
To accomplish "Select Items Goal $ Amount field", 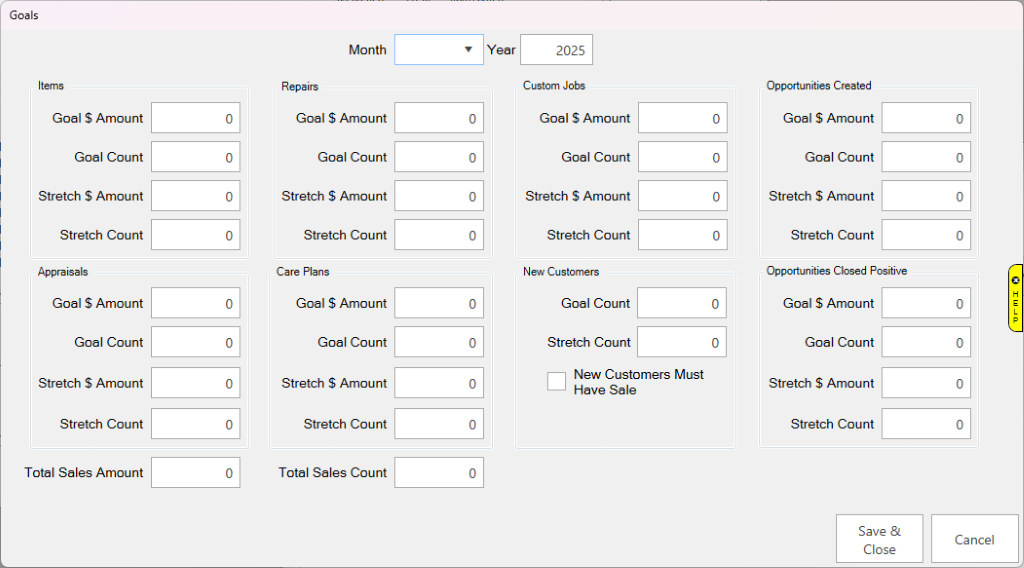I will tap(196, 118).
